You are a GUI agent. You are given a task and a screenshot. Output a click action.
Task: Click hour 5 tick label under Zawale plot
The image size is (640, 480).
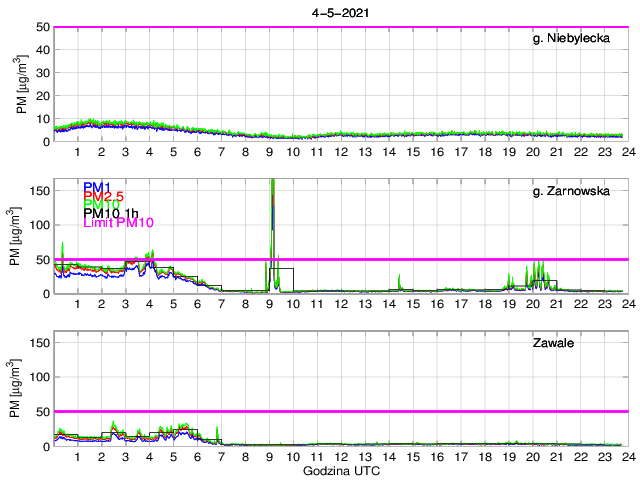point(173,457)
